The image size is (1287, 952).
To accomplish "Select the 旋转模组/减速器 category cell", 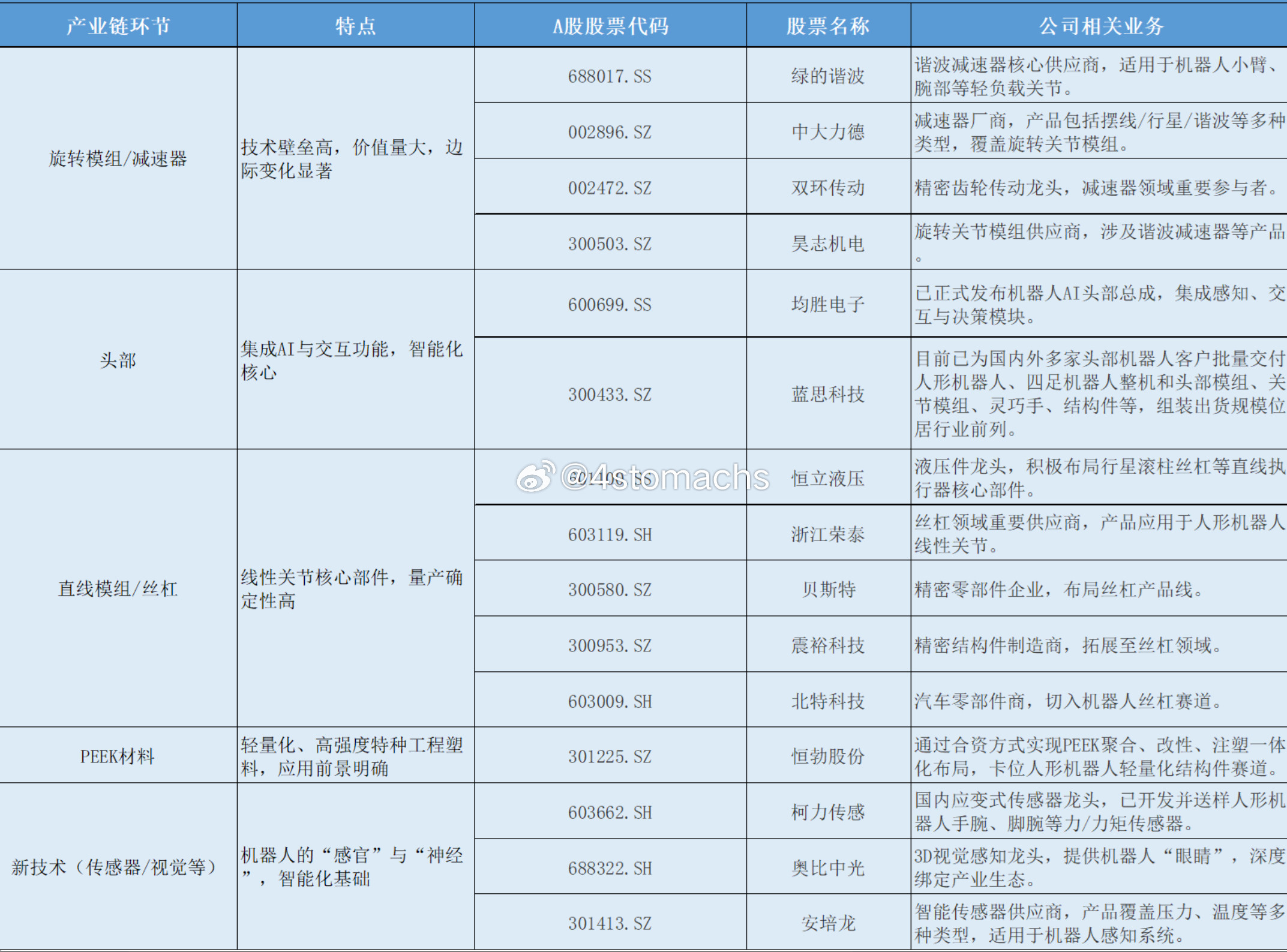I will (x=118, y=159).
